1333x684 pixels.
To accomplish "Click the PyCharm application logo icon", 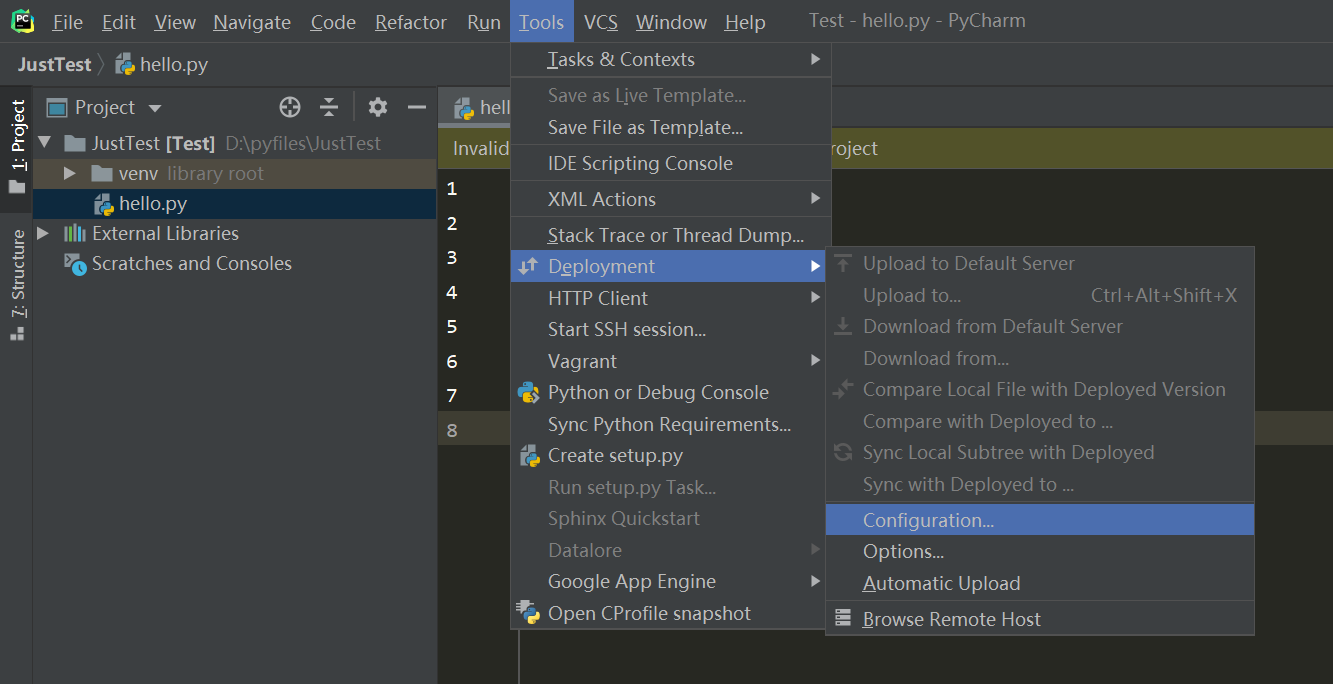I will click(x=22, y=21).
